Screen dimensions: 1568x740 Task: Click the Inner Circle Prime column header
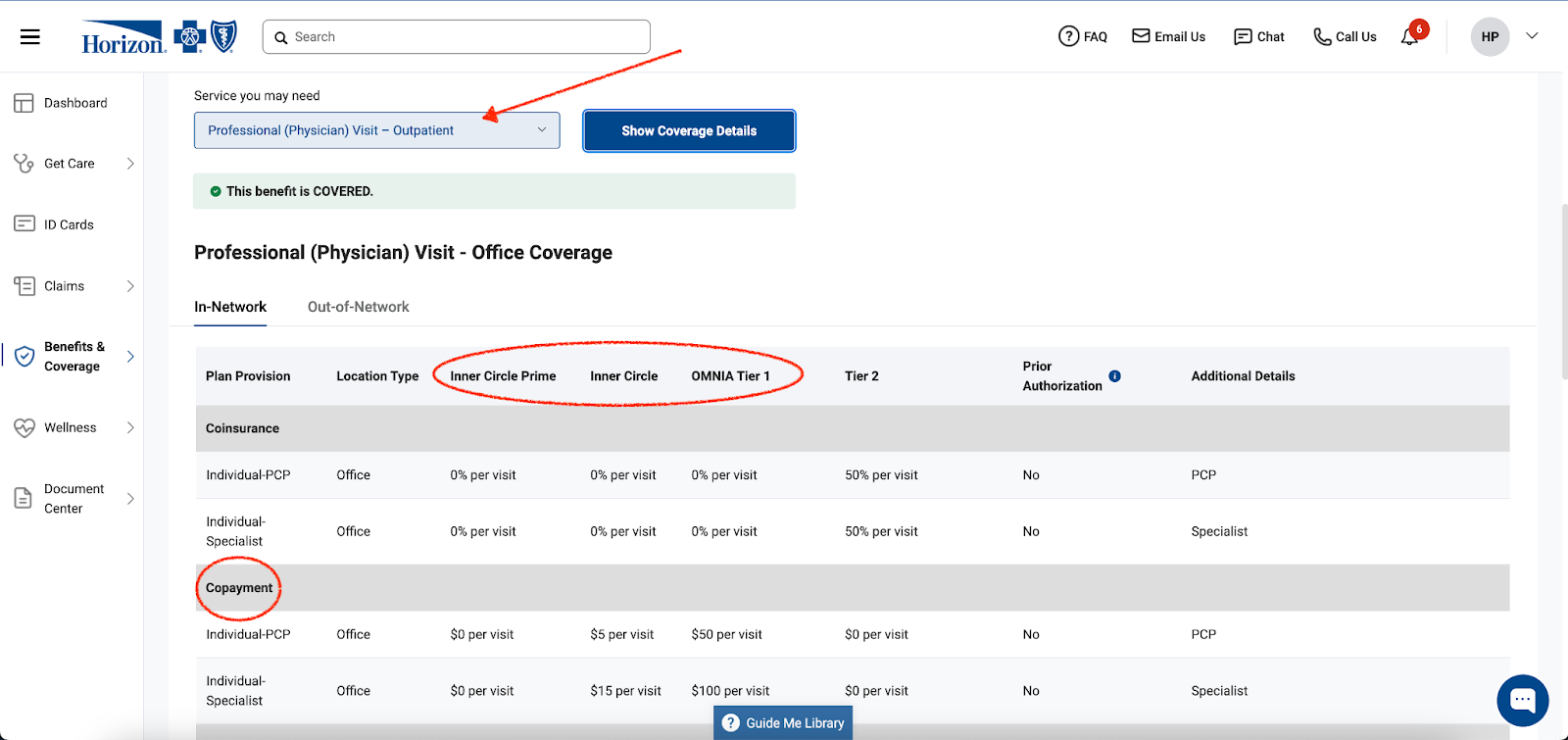click(503, 376)
